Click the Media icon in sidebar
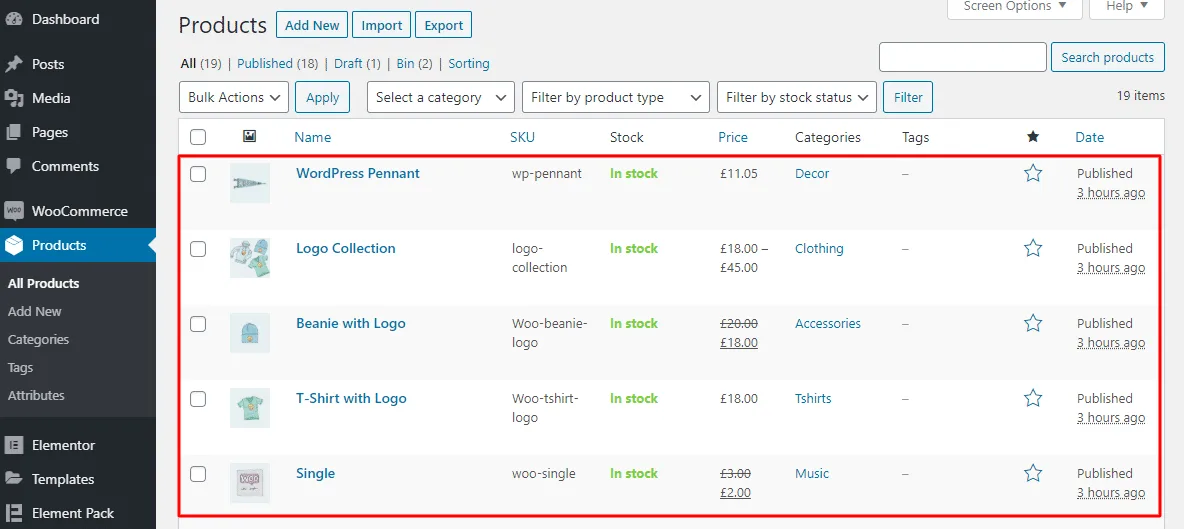The image size is (1184, 529). pyautogui.click(x=14, y=98)
